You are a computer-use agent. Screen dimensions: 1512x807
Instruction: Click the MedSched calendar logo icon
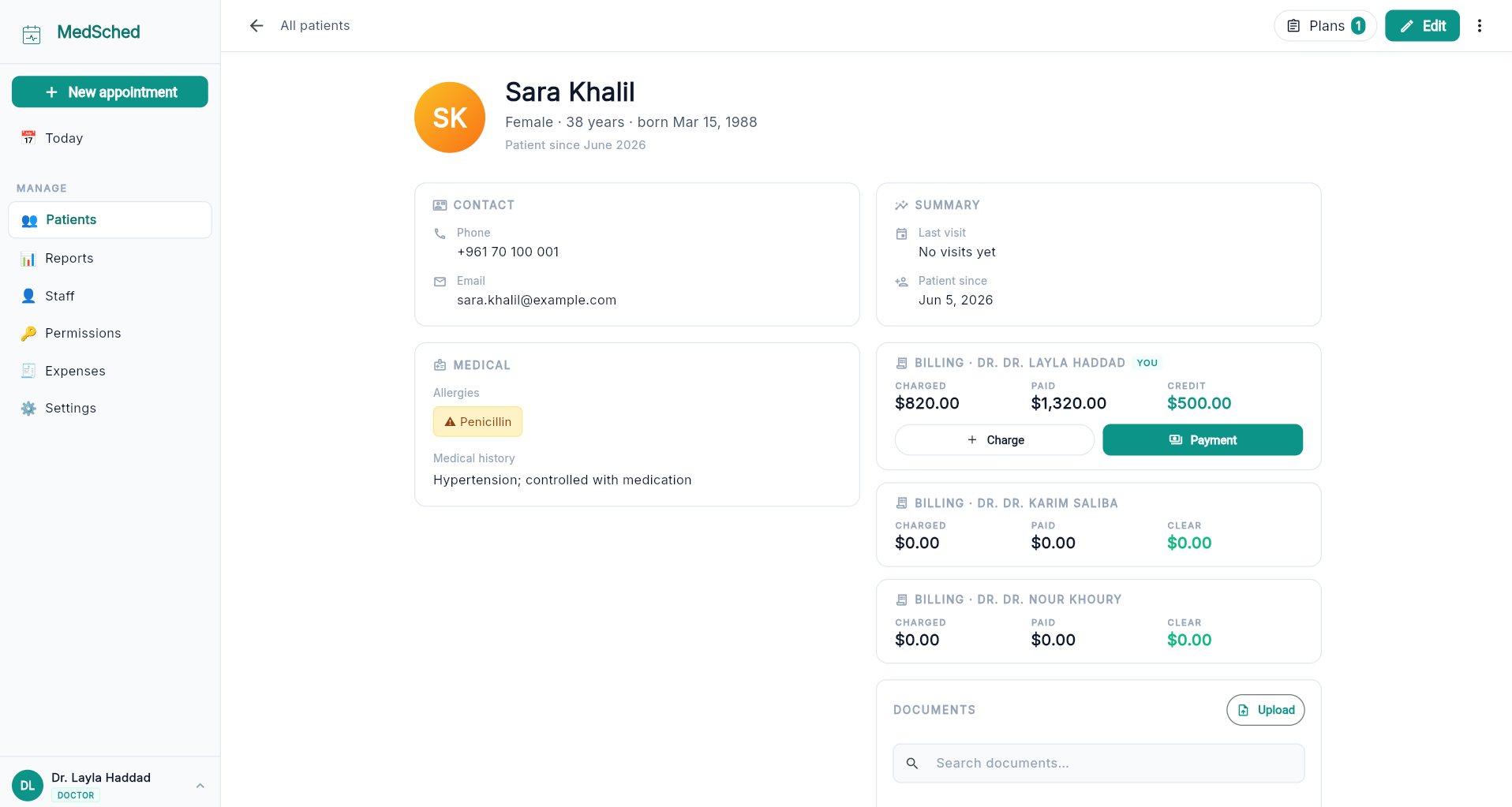(x=32, y=34)
